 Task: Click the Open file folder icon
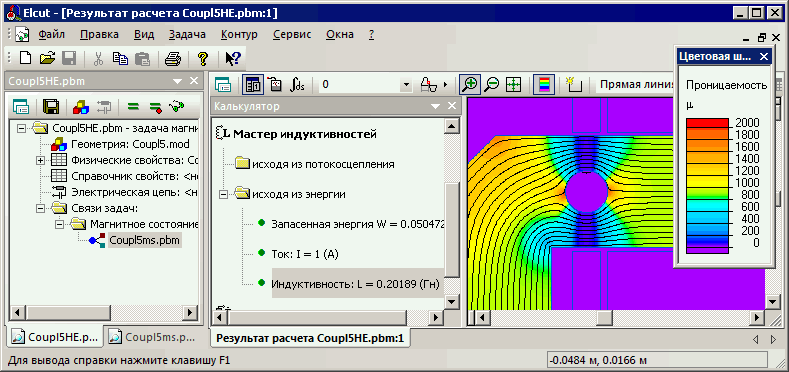(47, 58)
